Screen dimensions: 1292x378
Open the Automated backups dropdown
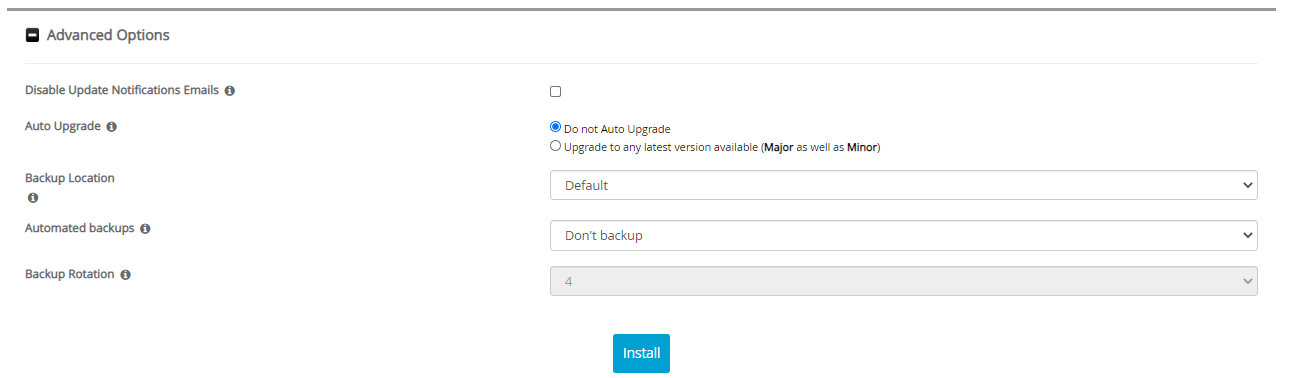point(904,235)
